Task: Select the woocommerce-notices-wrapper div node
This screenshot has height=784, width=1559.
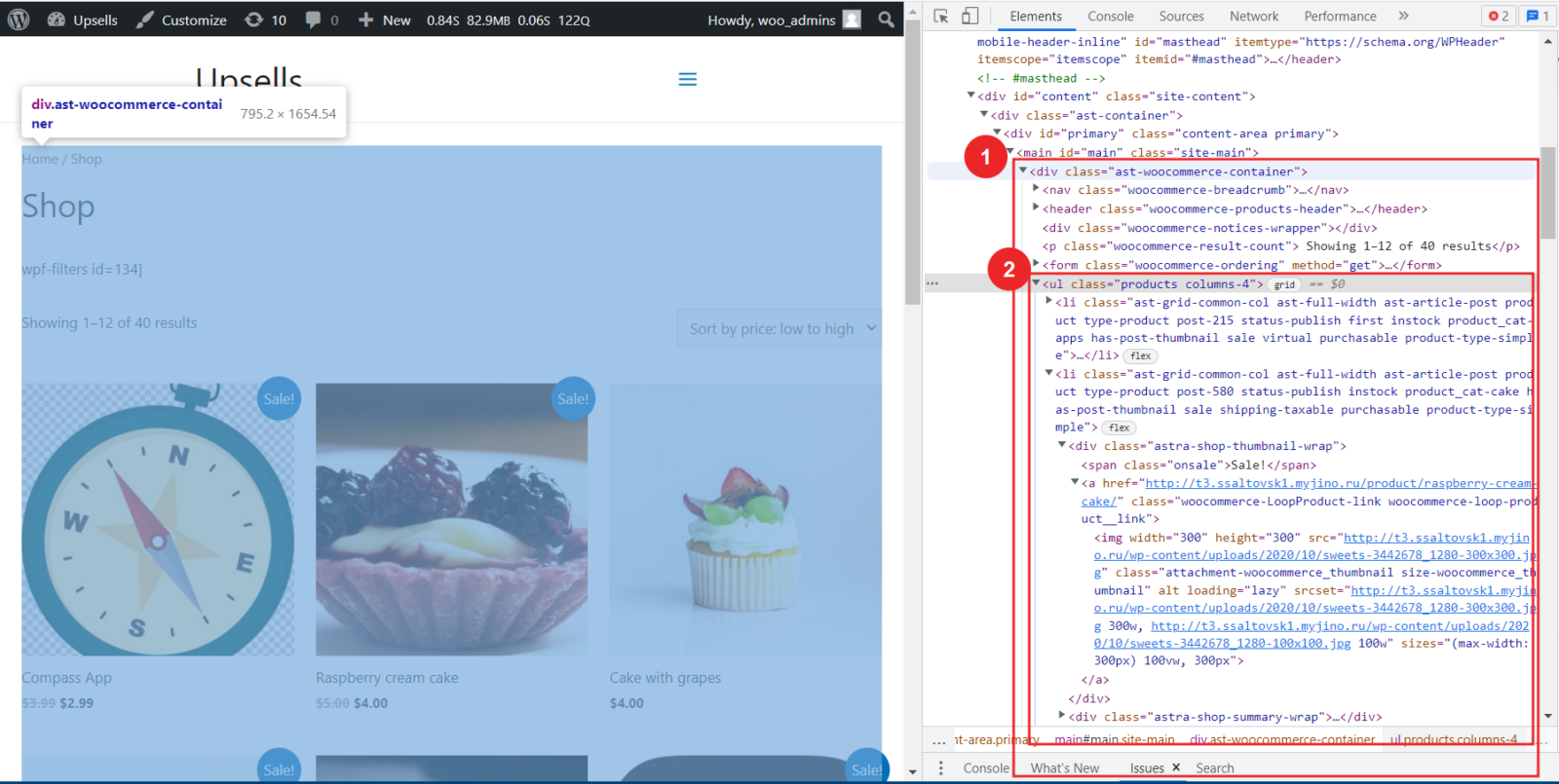Action: coord(1209,228)
